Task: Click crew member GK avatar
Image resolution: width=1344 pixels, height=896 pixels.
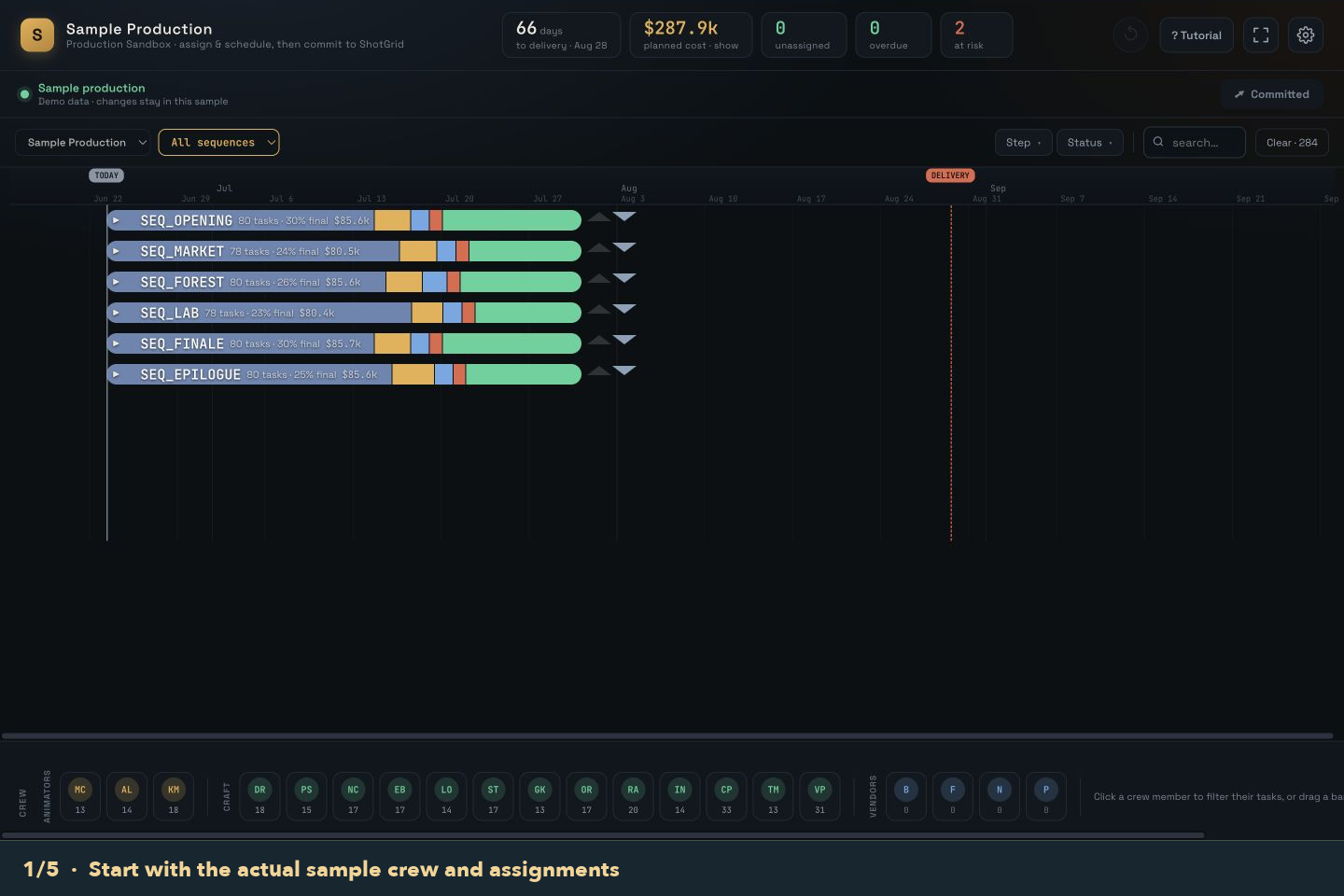Action: [x=539, y=790]
